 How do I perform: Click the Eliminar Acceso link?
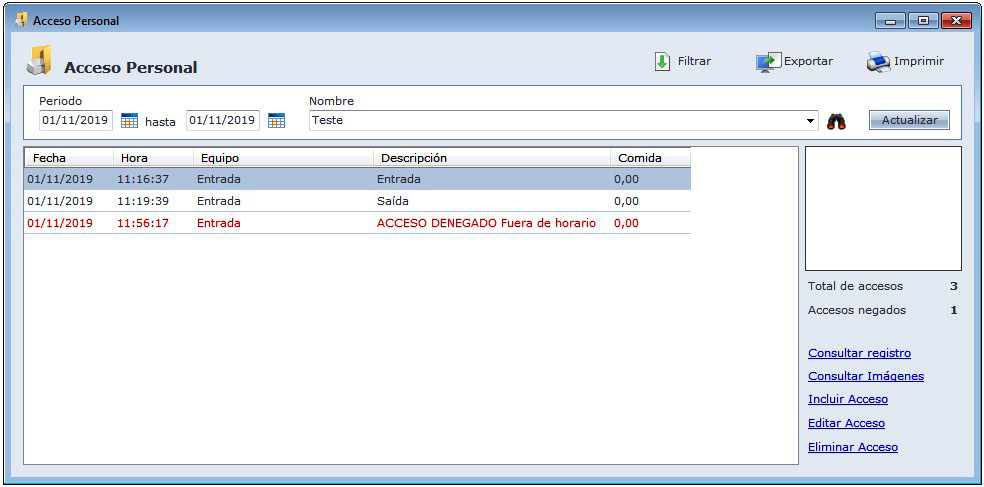pos(852,447)
